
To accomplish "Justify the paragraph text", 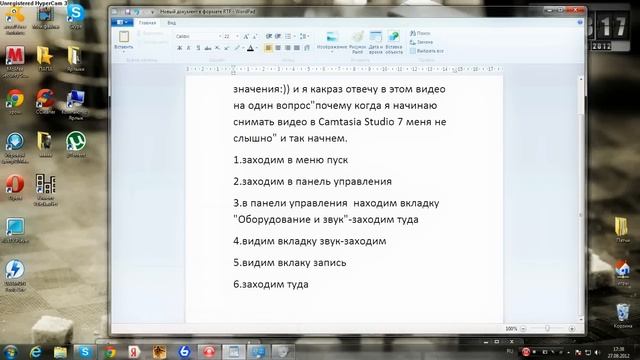I will click(x=297, y=48).
